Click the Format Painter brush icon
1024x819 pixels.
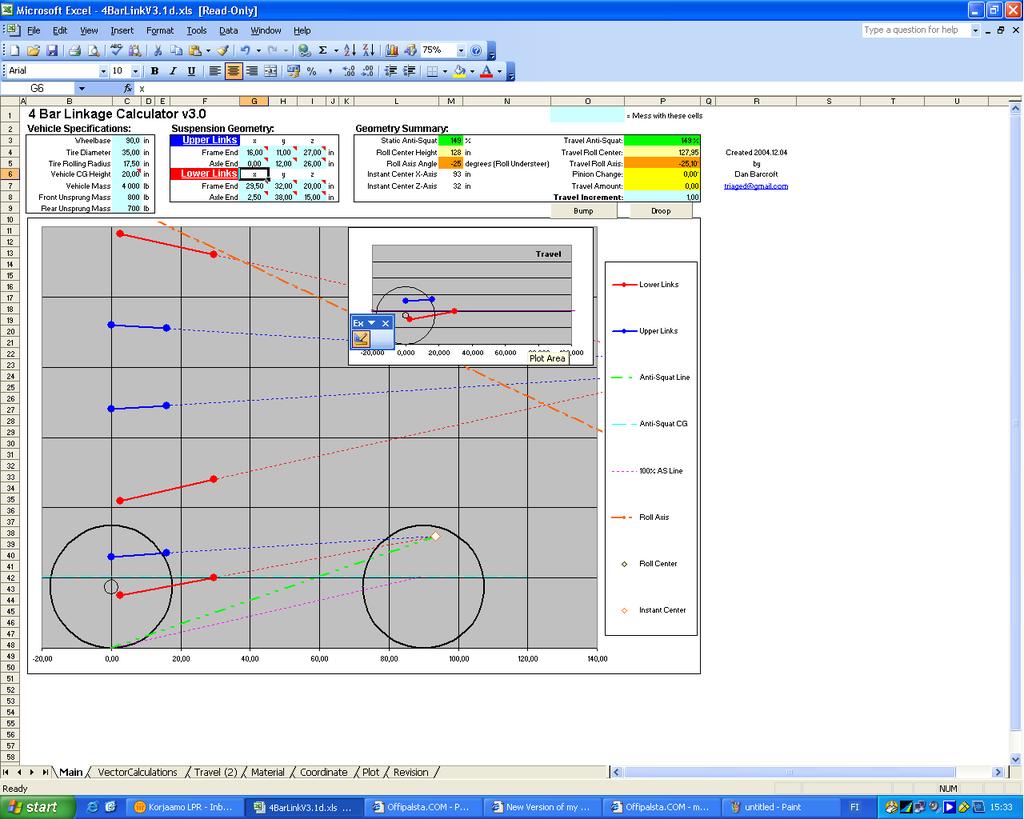pyautogui.click(x=222, y=50)
